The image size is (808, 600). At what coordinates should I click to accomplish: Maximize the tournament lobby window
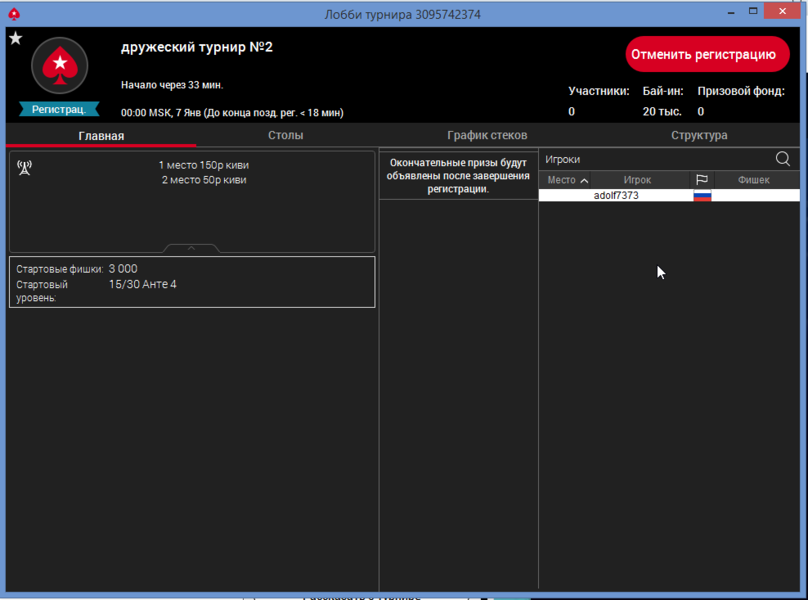[753, 12]
